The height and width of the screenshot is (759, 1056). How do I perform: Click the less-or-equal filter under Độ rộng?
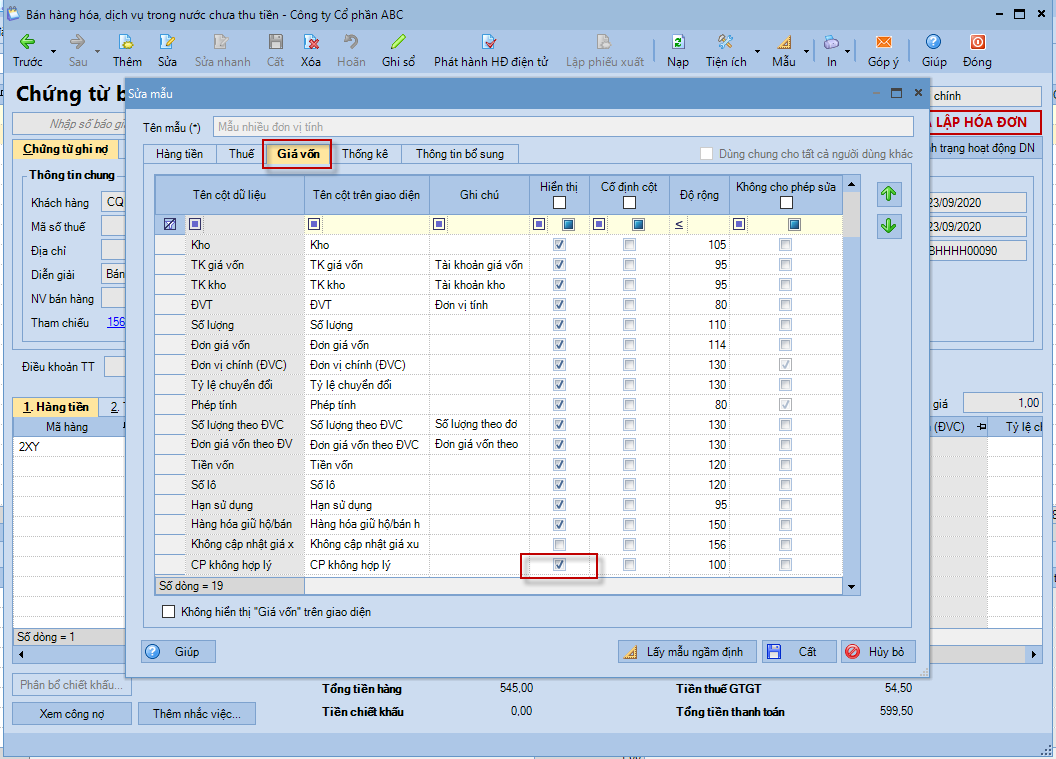679,224
